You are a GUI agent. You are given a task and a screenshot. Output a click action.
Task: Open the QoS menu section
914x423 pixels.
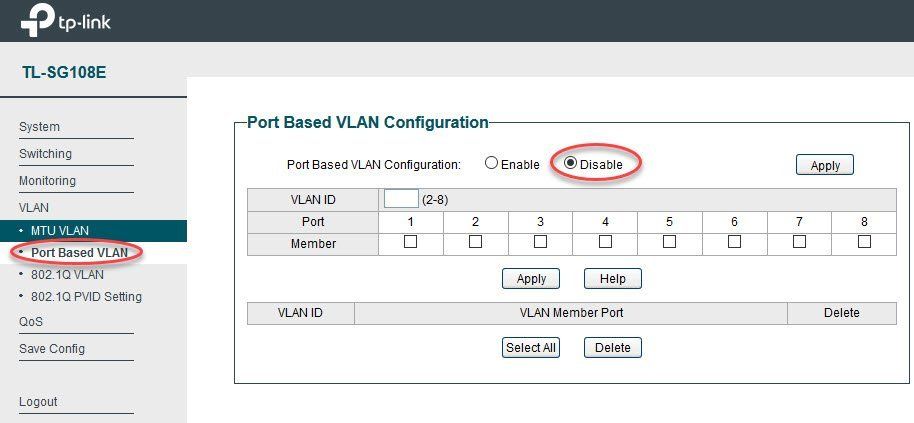tap(31, 322)
